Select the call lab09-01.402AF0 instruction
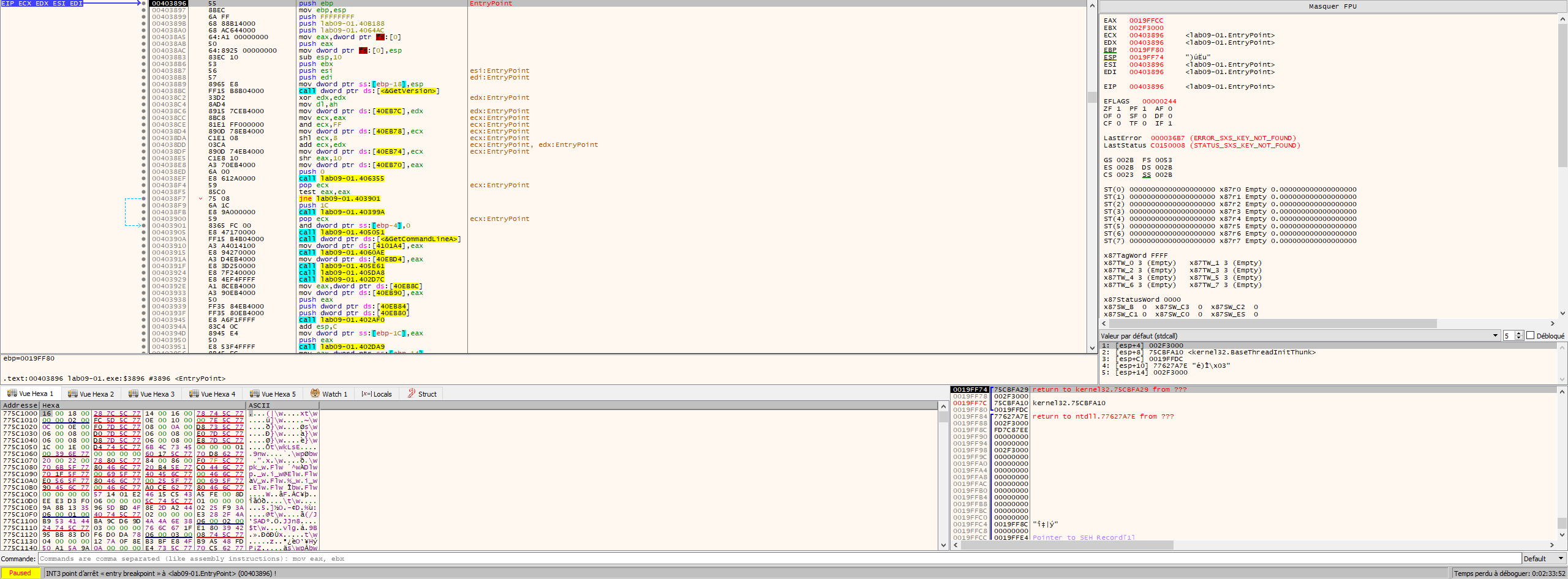This screenshot has height=579, width=1568. (x=341, y=320)
